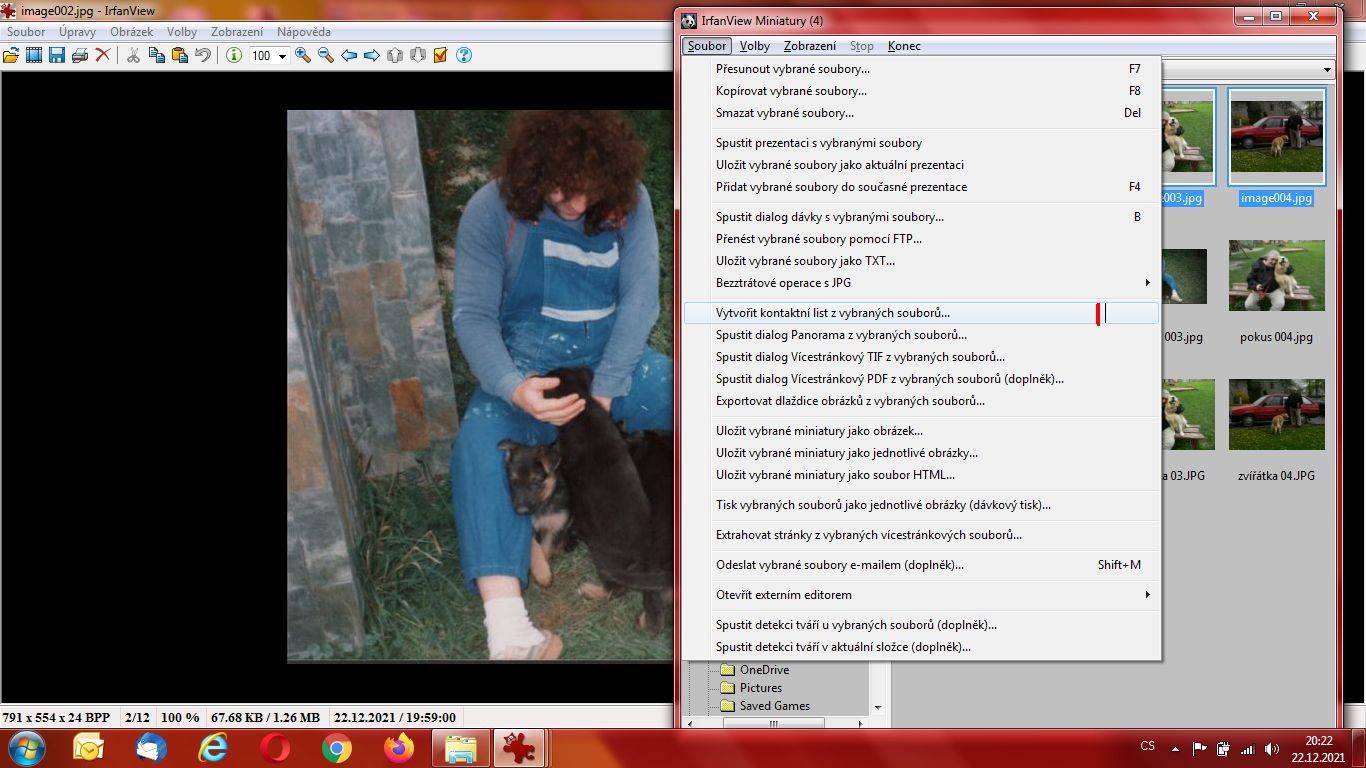Viewport: 1366px width, 768px height.
Task: Select Vytvořit kontaktní list z vybraných souborů
Action: pos(922,313)
